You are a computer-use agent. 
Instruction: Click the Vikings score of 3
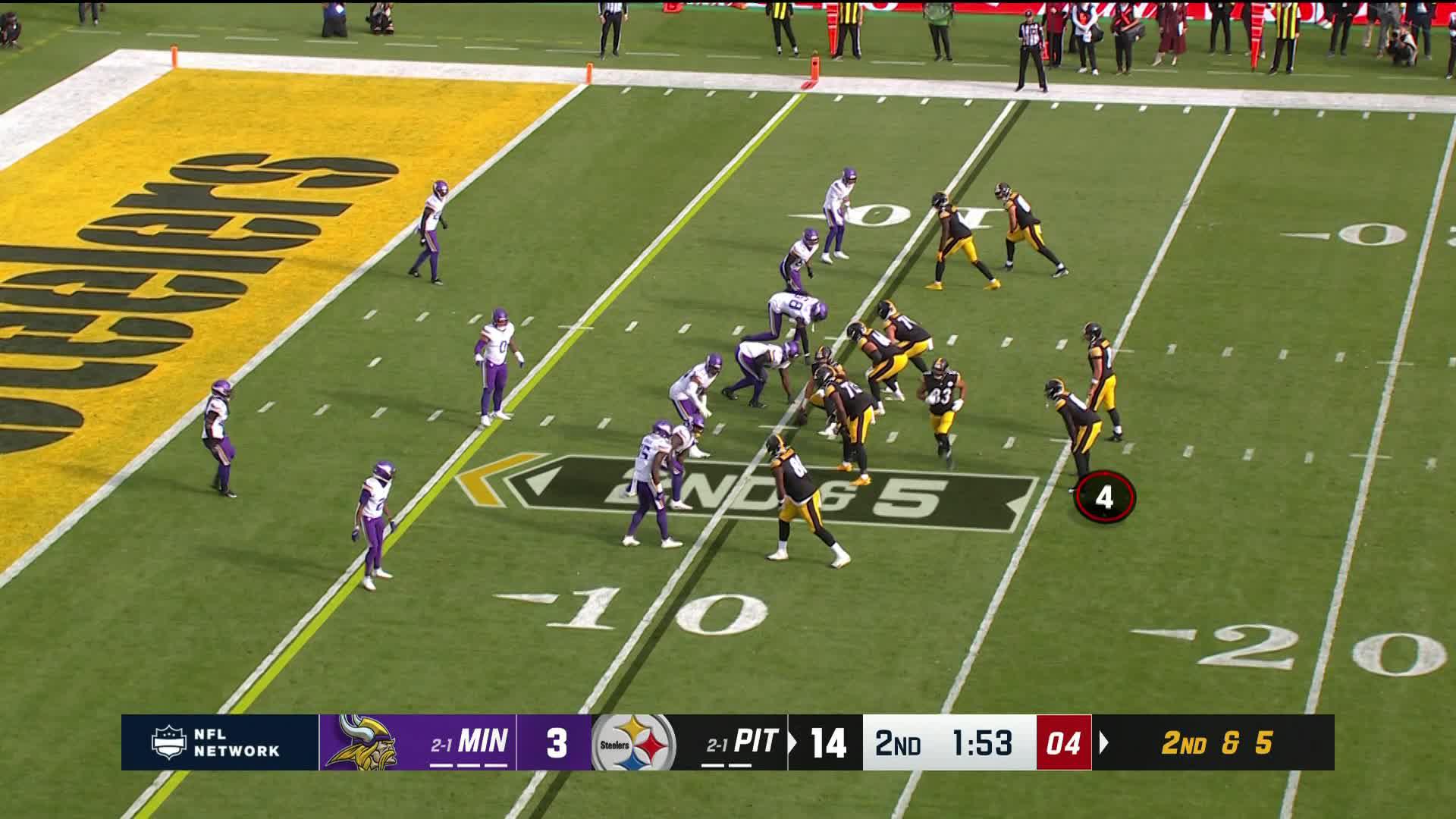click(x=556, y=743)
